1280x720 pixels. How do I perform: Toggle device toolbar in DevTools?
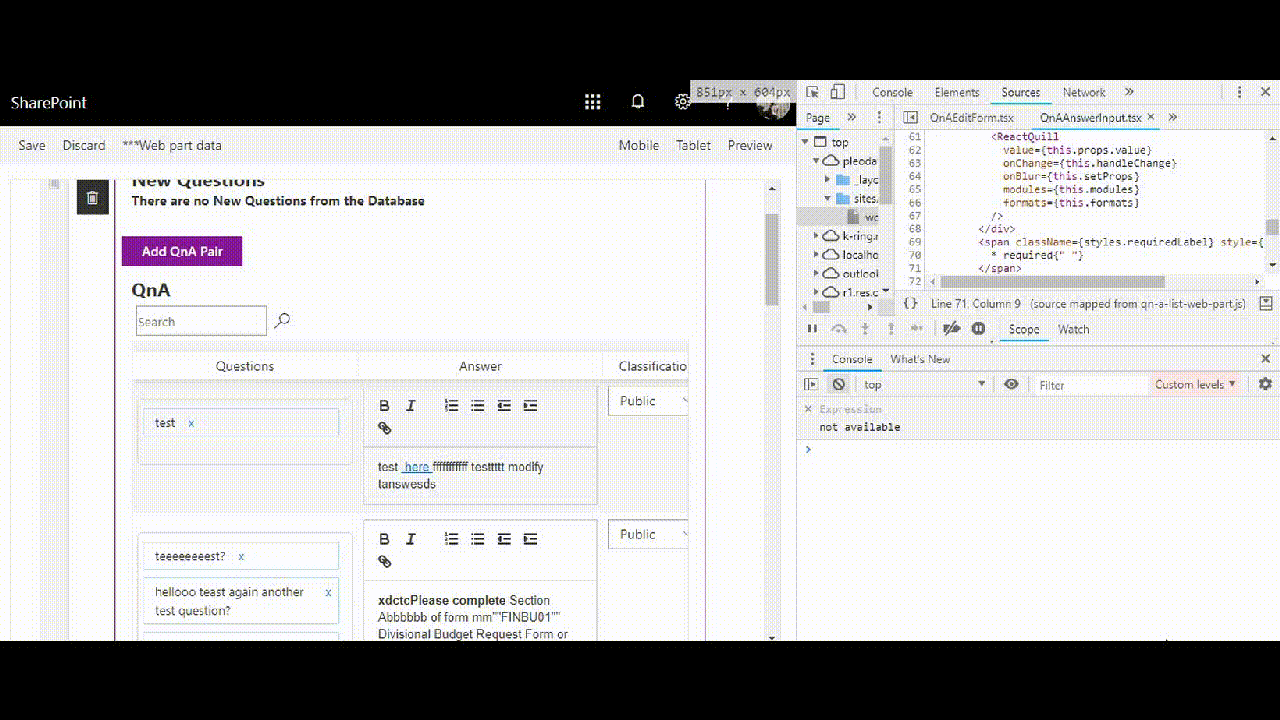coord(838,92)
